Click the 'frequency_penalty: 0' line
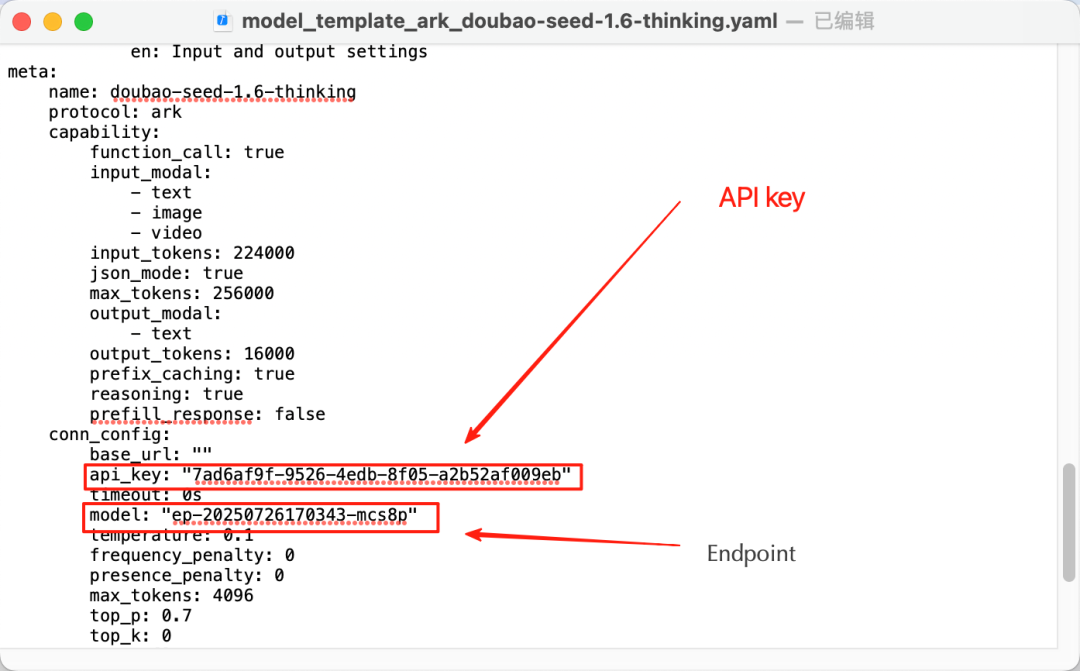The width and height of the screenshot is (1080, 671). pyautogui.click(x=192, y=555)
